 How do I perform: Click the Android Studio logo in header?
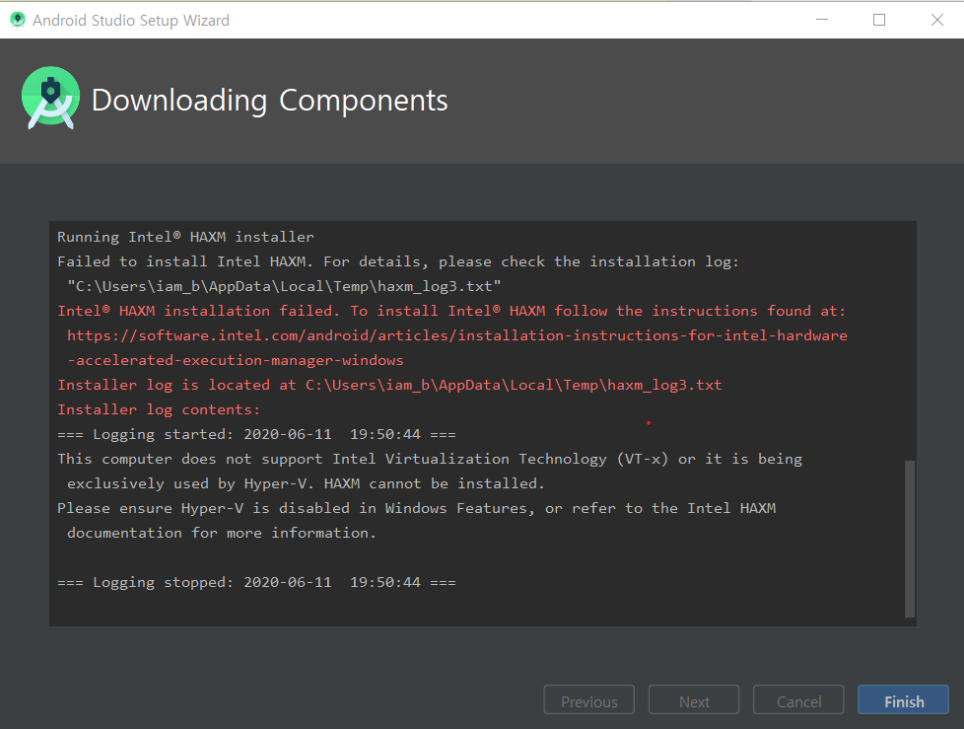[50, 98]
